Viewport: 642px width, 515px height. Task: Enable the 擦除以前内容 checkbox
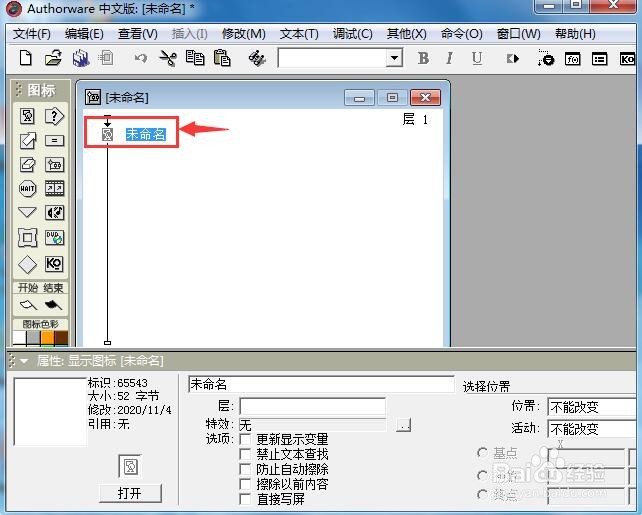point(245,484)
